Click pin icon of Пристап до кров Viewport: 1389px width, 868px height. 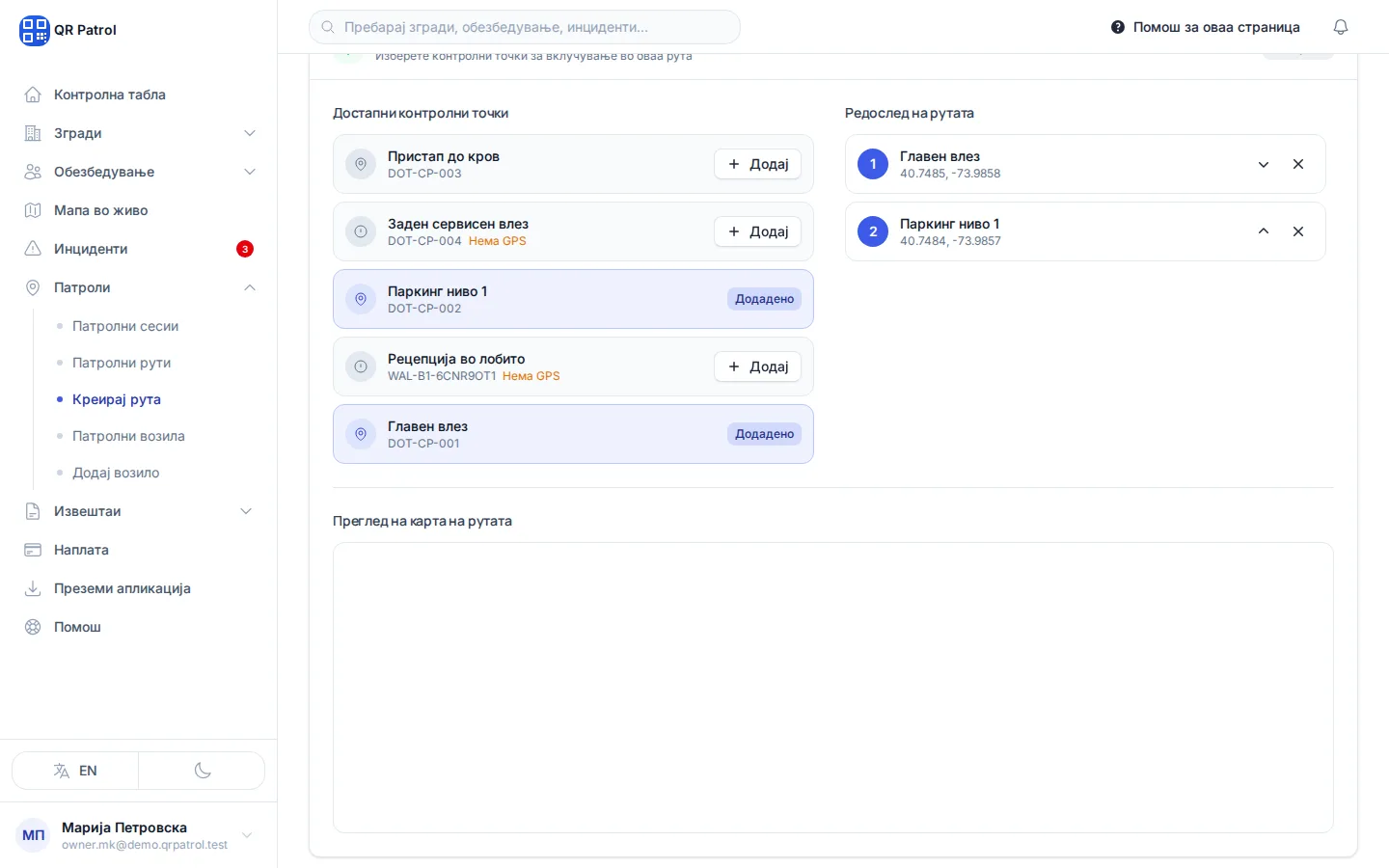click(361, 164)
